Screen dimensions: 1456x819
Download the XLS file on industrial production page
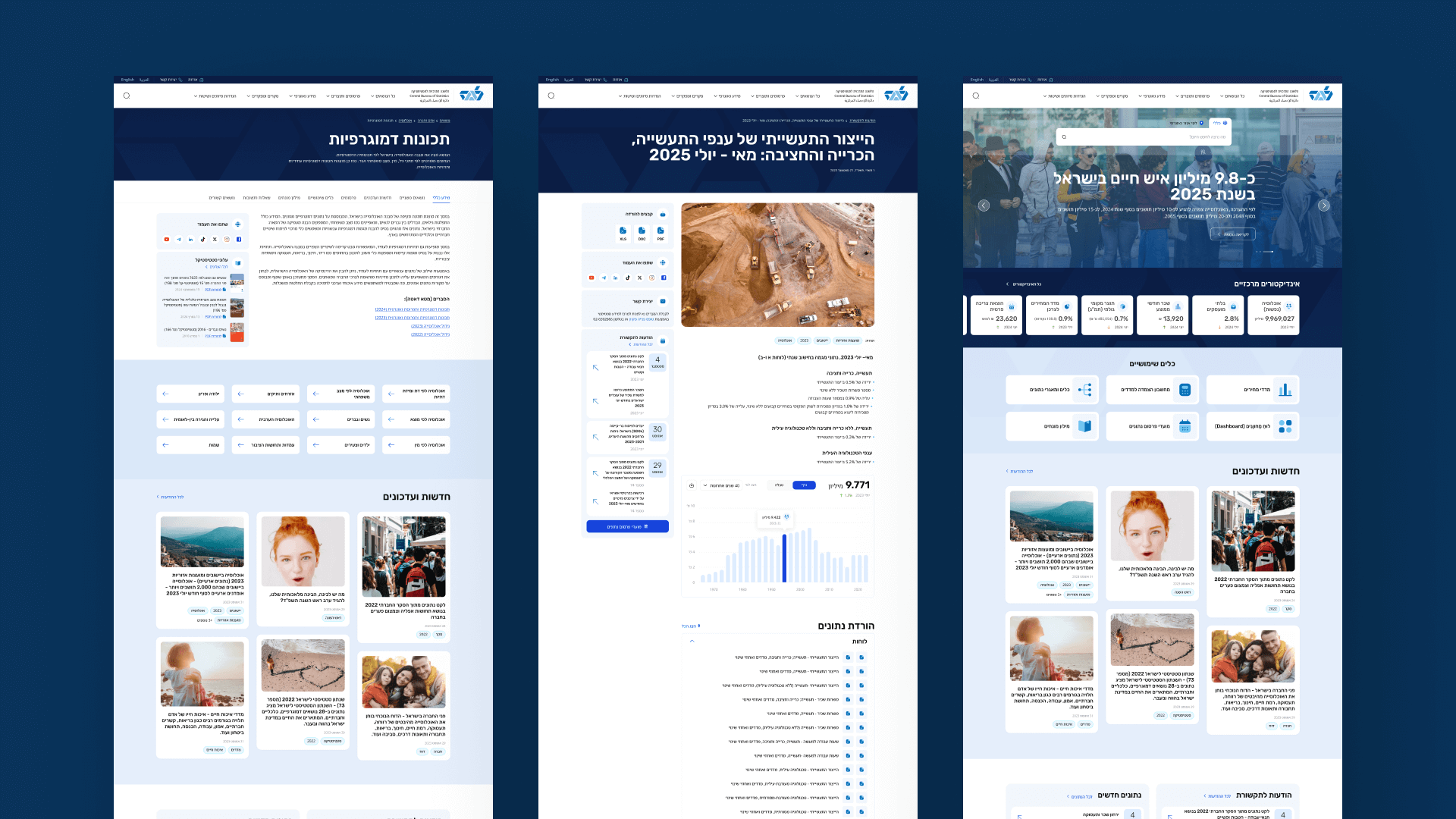[623, 233]
